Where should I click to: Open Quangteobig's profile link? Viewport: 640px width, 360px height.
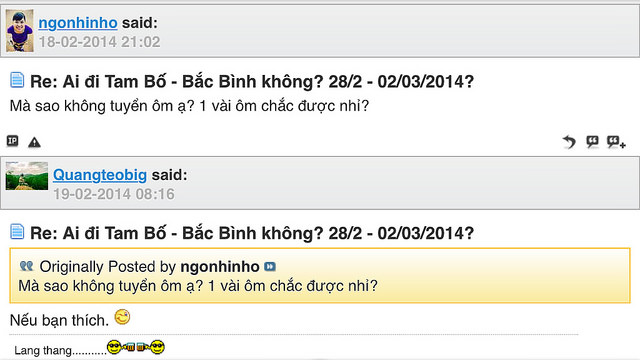pyautogui.click(x=100, y=175)
